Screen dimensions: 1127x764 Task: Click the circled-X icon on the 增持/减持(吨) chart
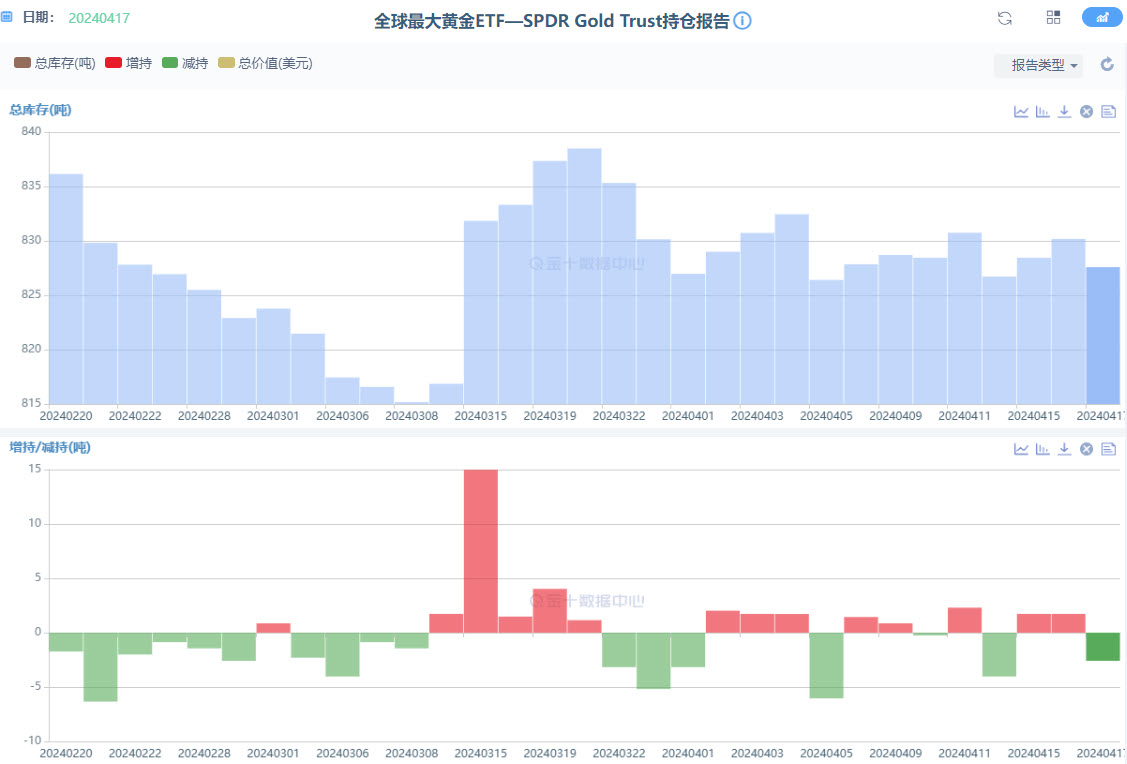pyautogui.click(x=1086, y=449)
